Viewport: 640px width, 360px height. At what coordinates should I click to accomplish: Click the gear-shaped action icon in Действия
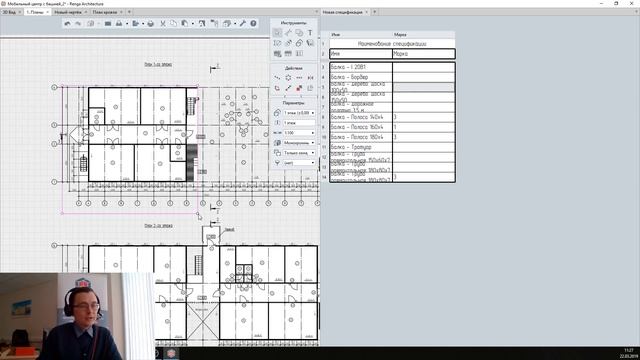[288, 78]
